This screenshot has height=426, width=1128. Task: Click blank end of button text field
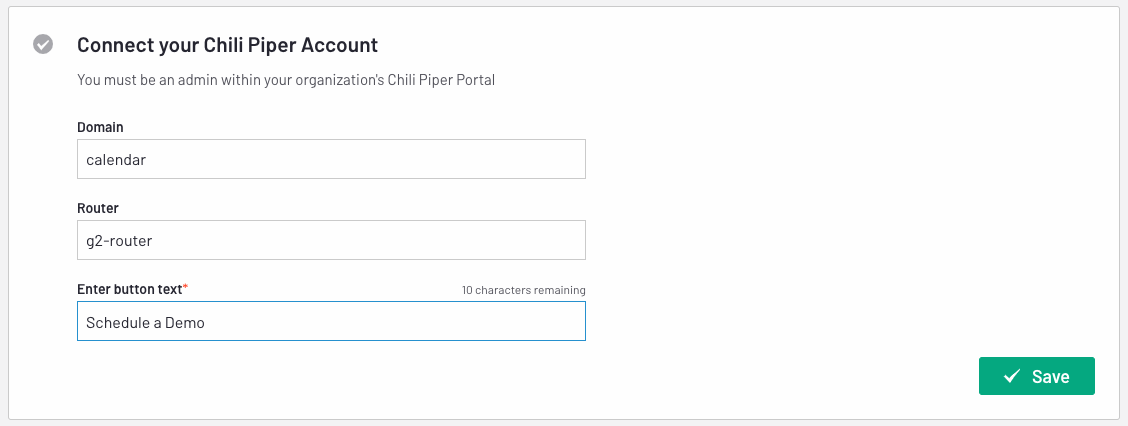pyautogui.click(x=396, y=321)
